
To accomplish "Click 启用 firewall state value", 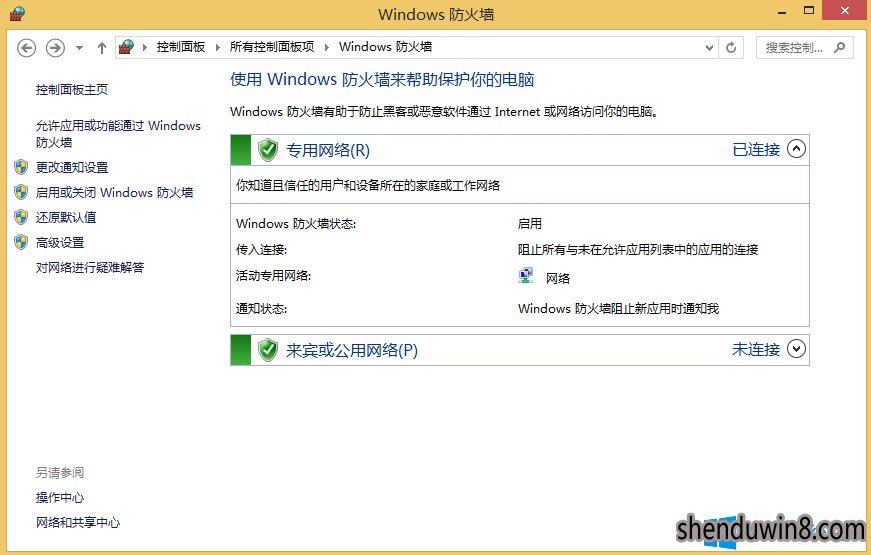I will pos(529,223).
